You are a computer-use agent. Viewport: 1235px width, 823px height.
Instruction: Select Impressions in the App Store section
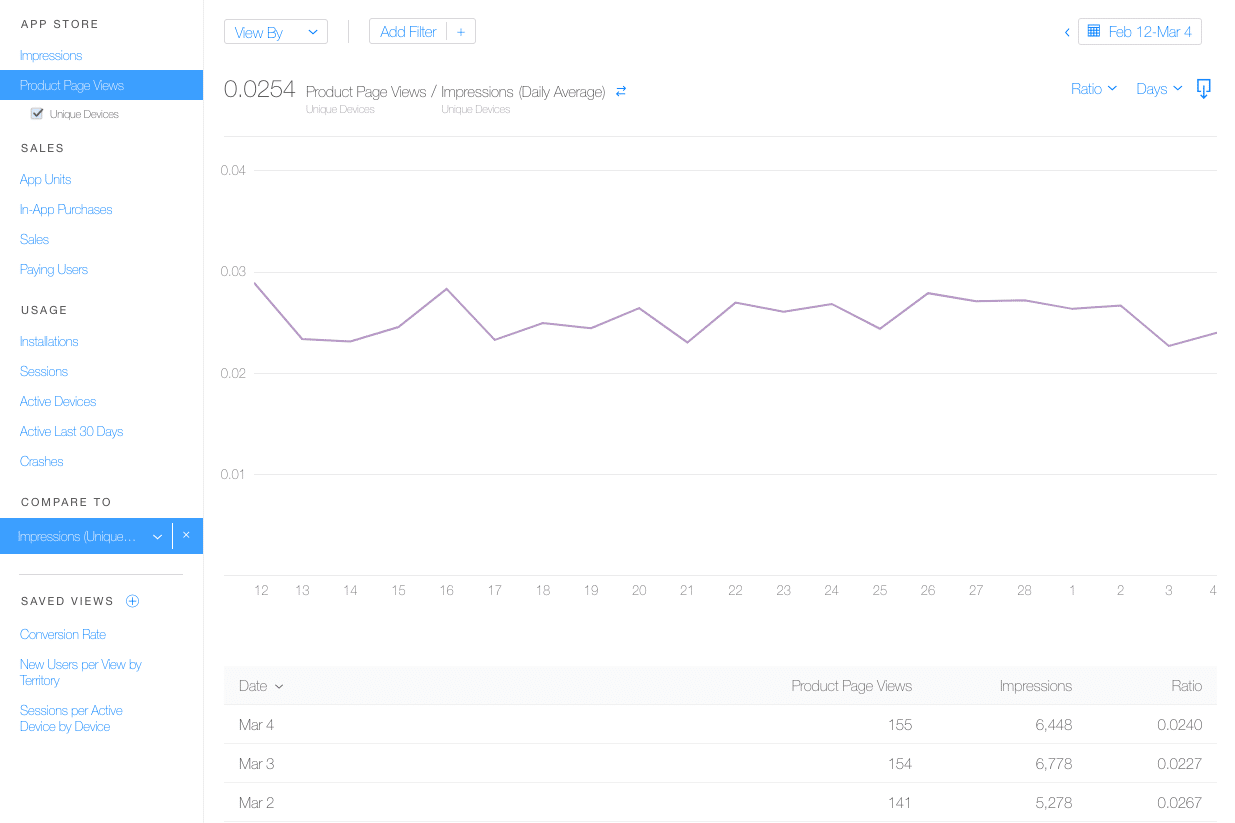pos(50,55)
